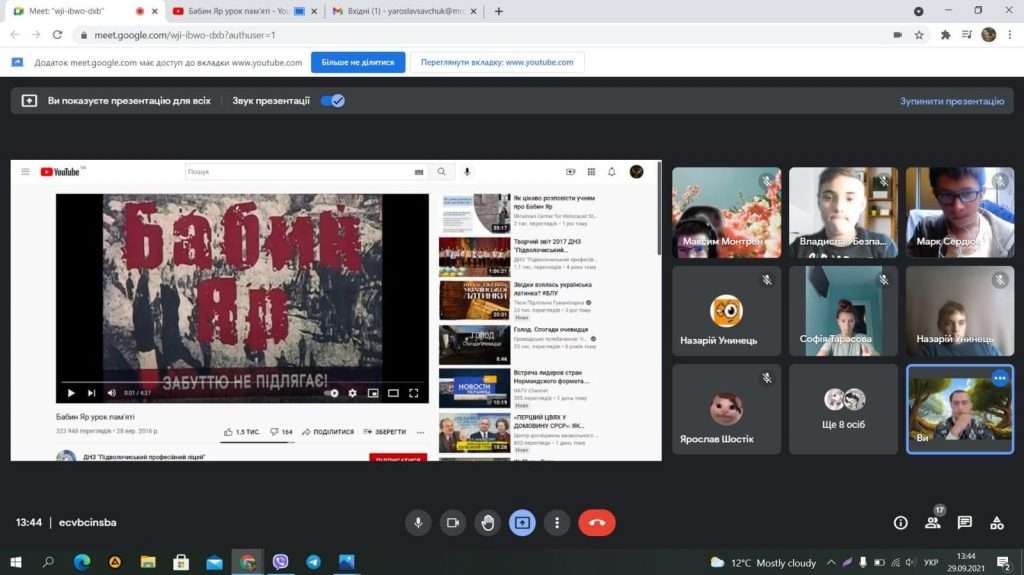Image resolution: width=1024 pixels, height=575 pixels.
Task: Open YouTube player settings gear
Action: (353, 393)
